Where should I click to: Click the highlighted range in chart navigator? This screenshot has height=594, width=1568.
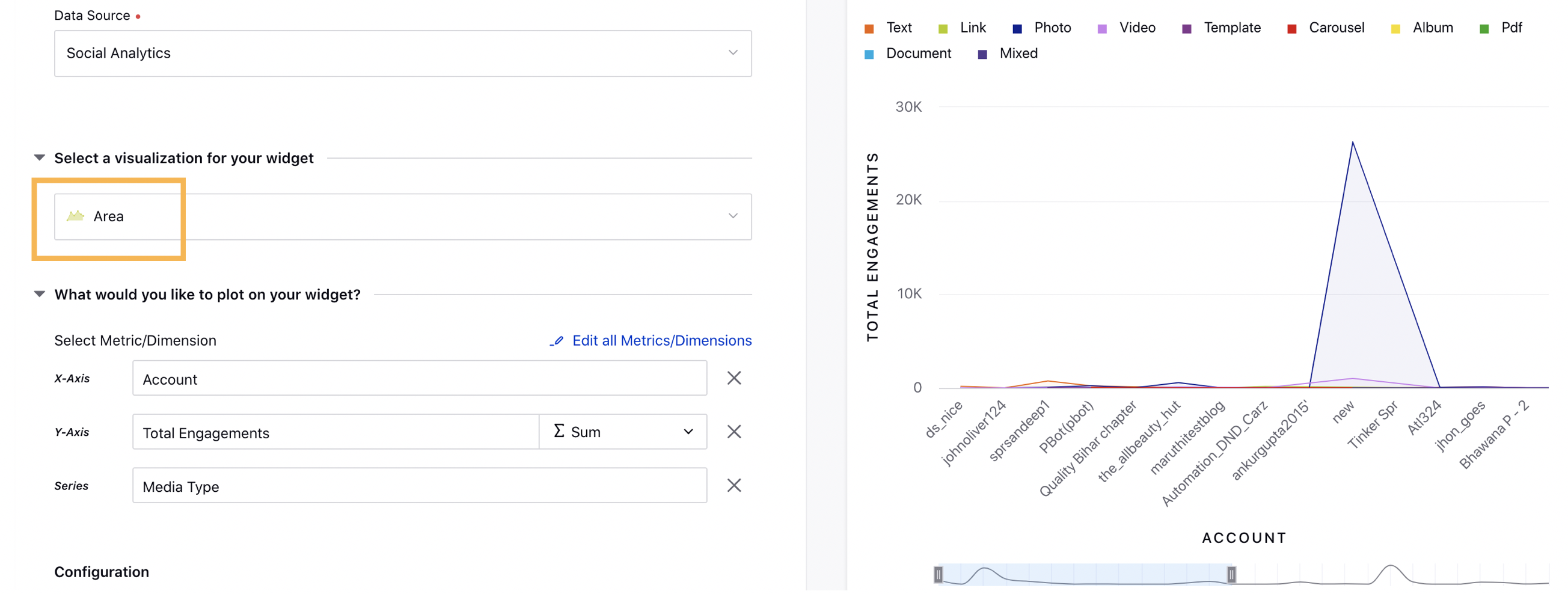click(x=1085, y=574)
